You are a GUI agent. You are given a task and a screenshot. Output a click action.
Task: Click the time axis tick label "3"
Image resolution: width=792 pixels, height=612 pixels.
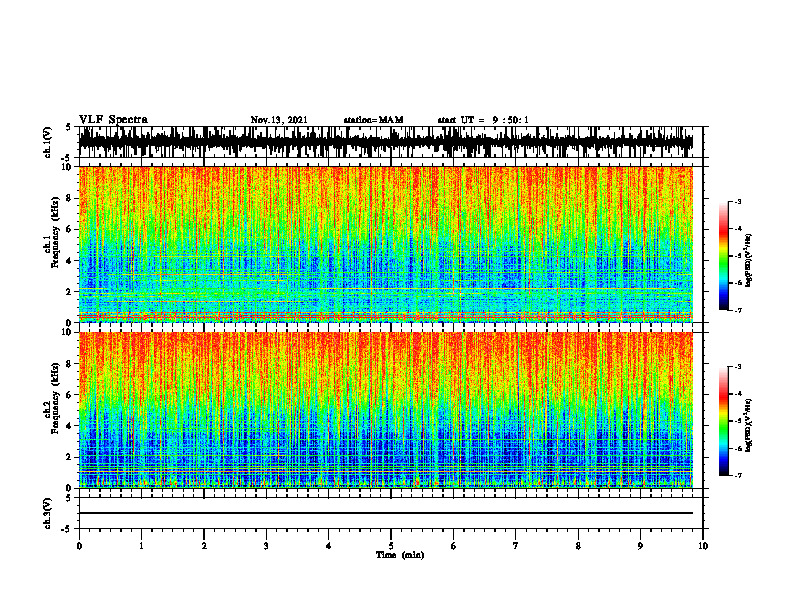point(266,546)
